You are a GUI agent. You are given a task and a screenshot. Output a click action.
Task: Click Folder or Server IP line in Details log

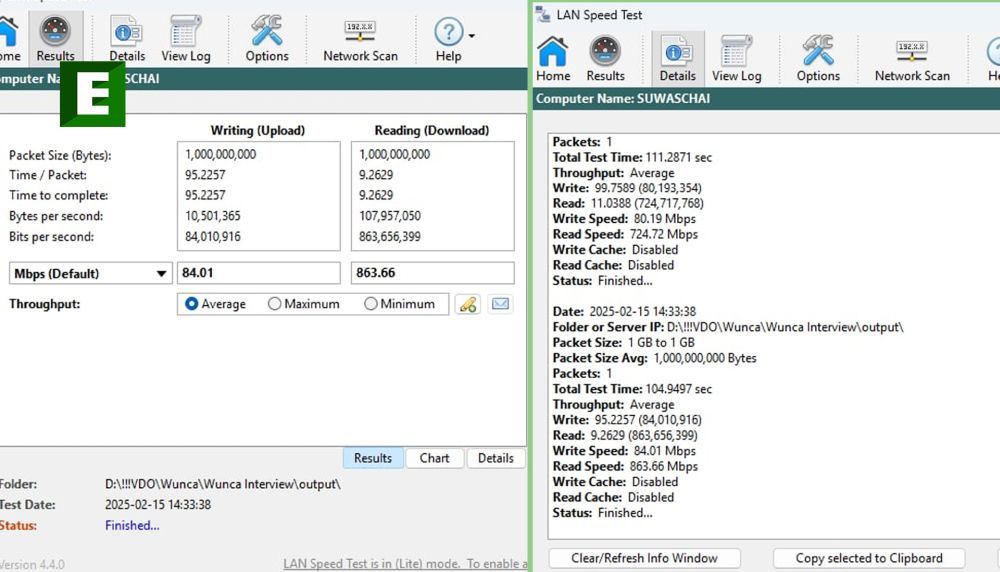pos(728,327)
